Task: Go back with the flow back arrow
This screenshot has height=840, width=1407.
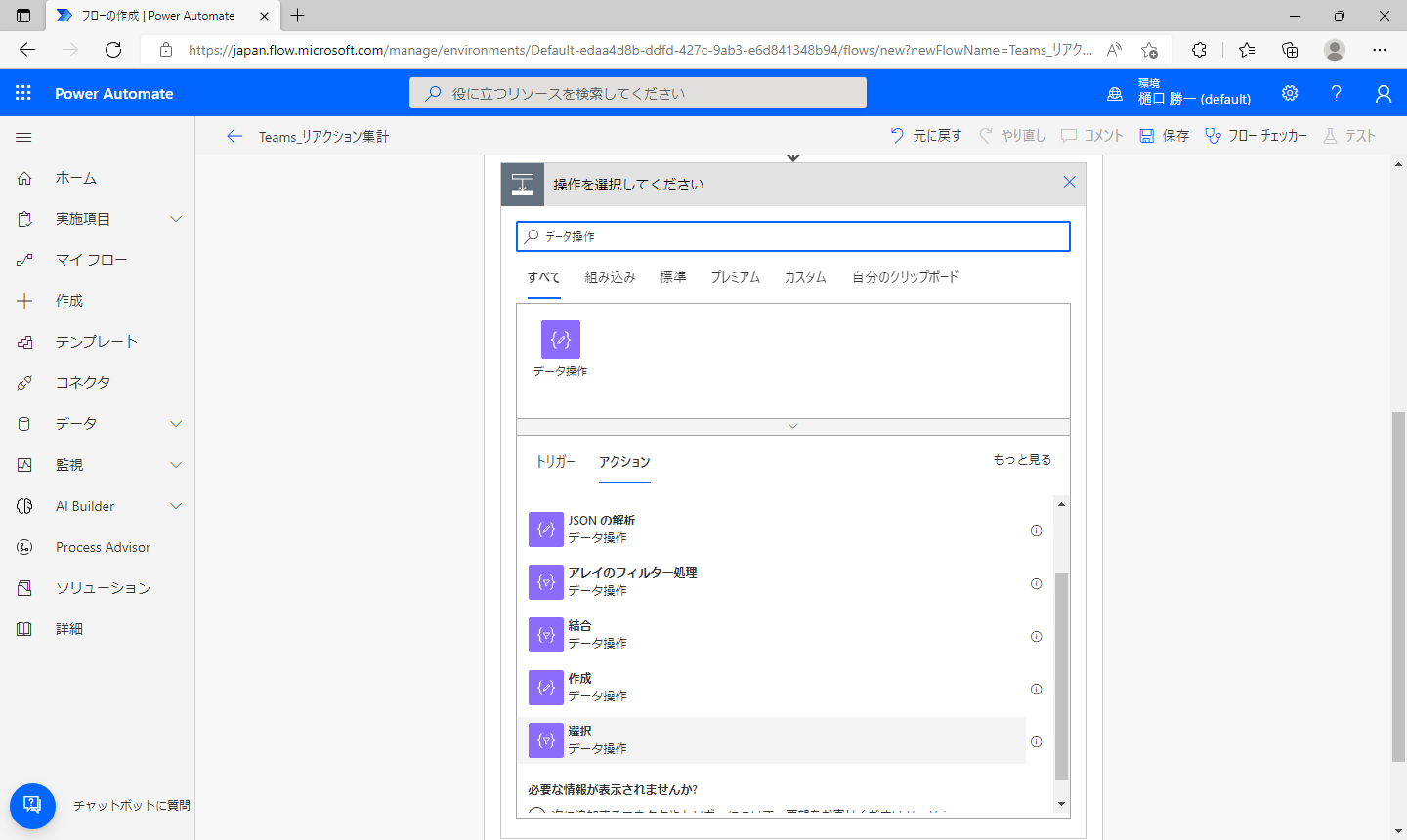Action: tap(234, 136)
